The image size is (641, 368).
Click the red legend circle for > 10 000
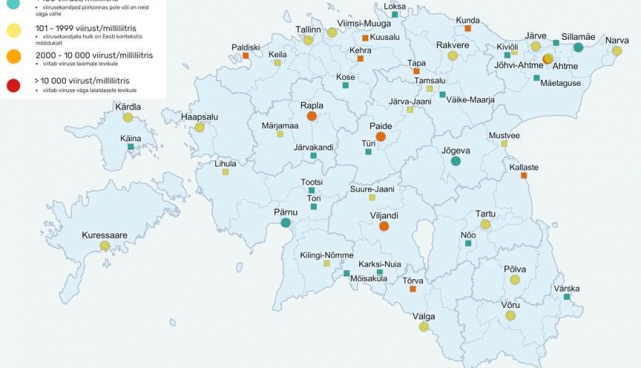tap(13, 85)
